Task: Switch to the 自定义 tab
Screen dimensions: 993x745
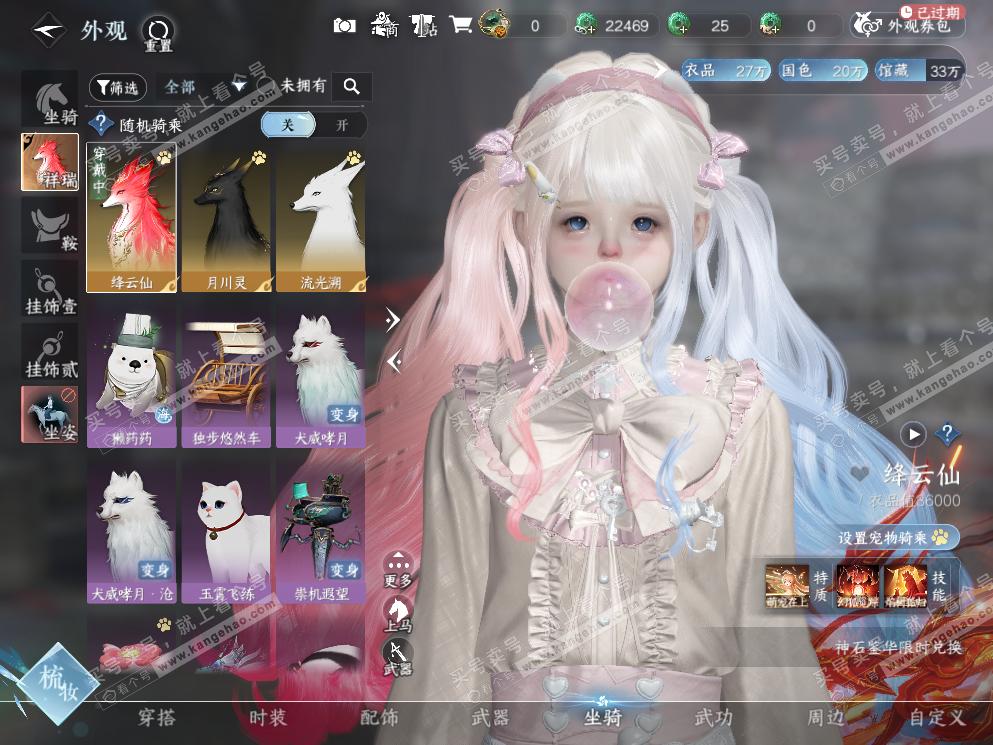Action: (937, 718)
